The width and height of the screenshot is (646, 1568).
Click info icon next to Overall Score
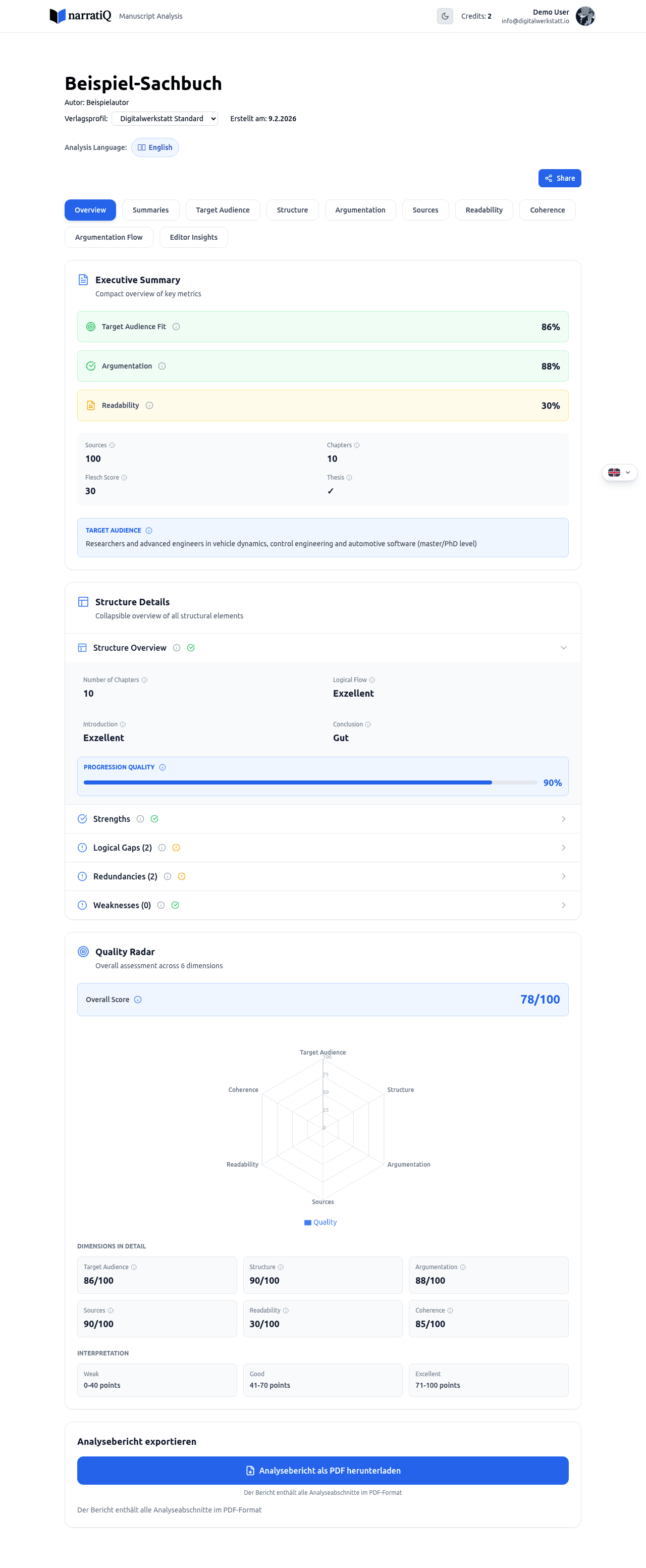point(138,1000)
